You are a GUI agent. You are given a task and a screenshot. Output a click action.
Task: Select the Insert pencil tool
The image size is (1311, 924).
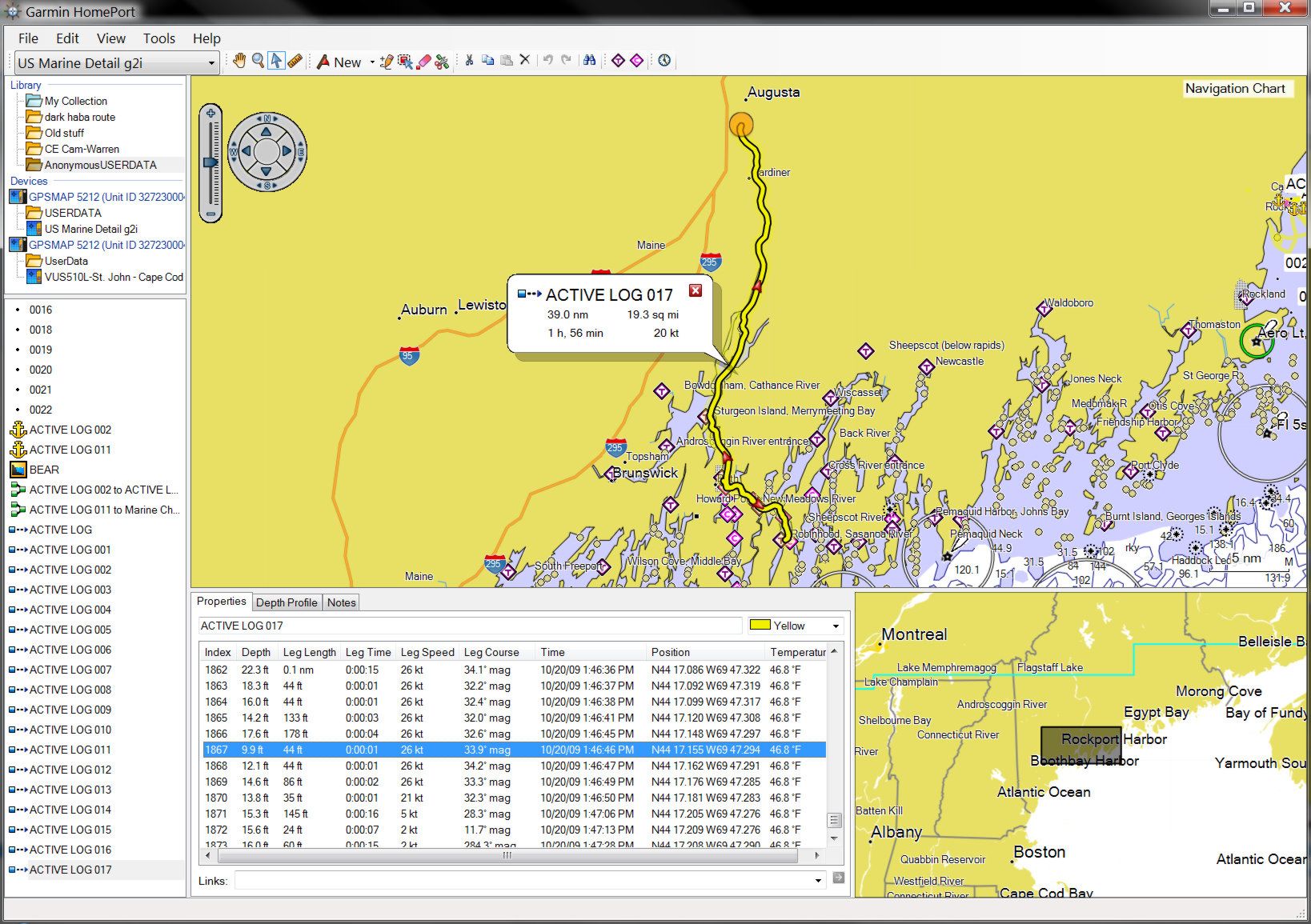tap(387, 61)
